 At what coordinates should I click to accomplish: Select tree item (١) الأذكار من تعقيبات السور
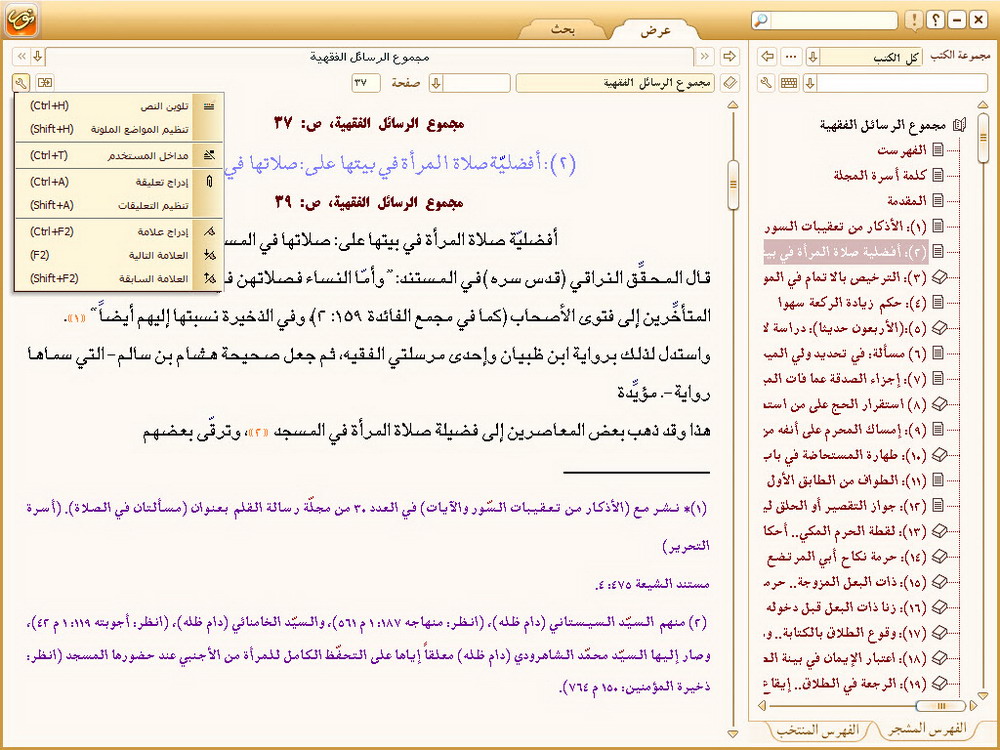(845, 226)
